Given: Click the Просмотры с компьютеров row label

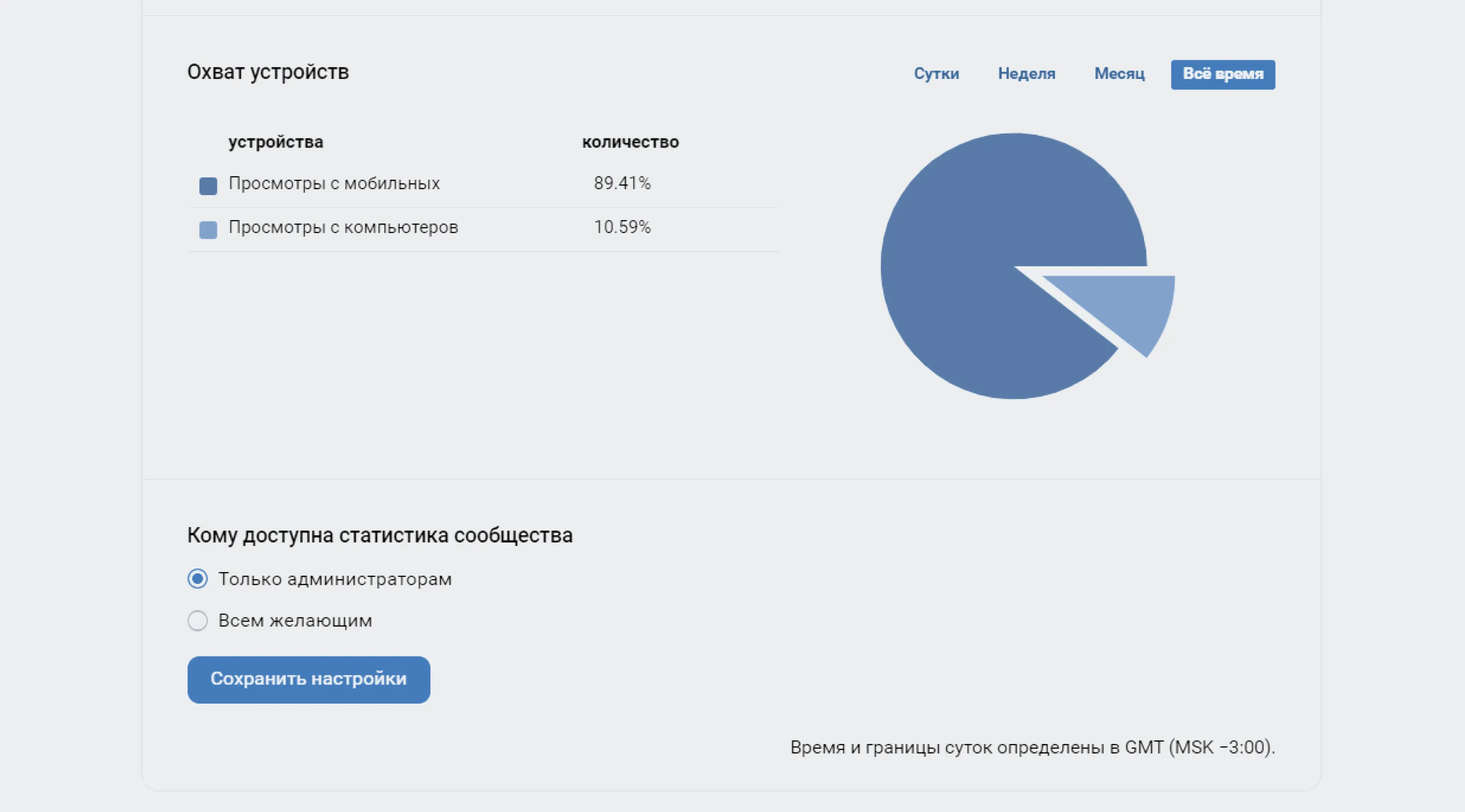Looking at the screenshot, I should (x=343, y=227).
